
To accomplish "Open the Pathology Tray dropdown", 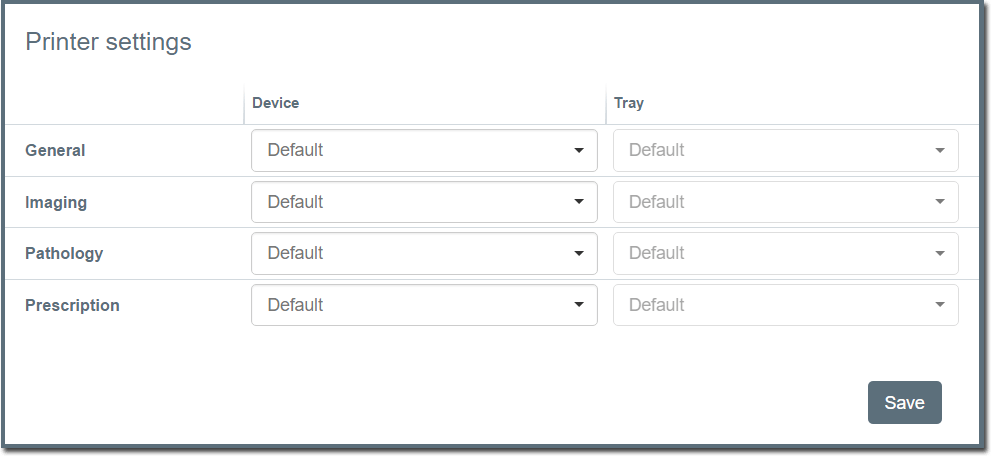I will pos(785,253).
